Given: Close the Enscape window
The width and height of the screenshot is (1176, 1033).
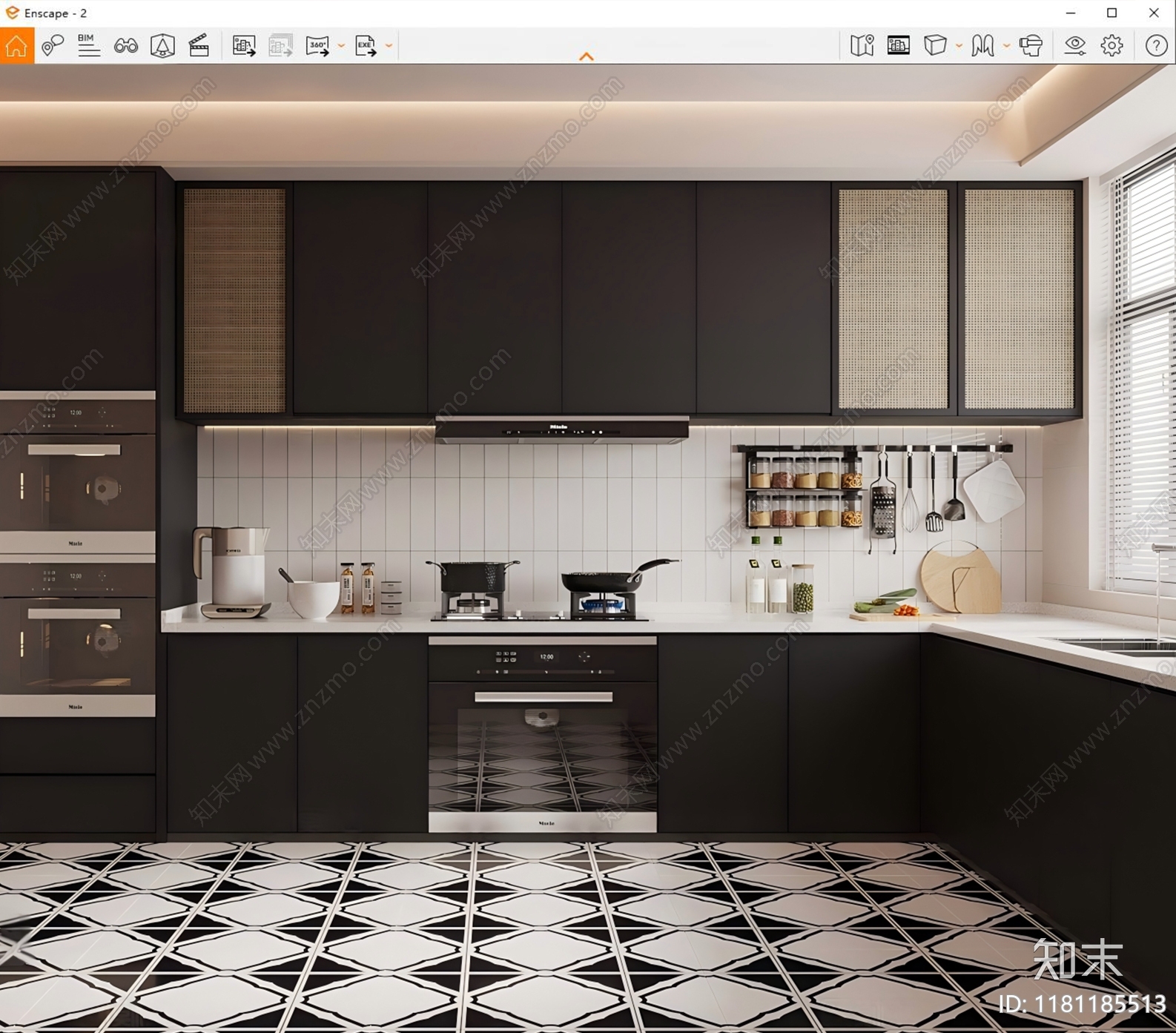Looking at the screenshot, I should click(1154, 13).
